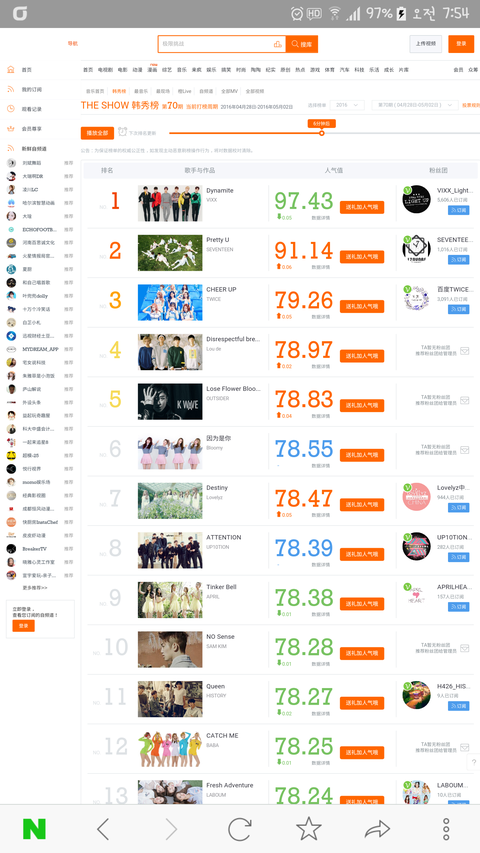The image size is (480, 853).
Task: Open the 2016 year dropdown
Action: pyautogui.click(x=347, y=105)
